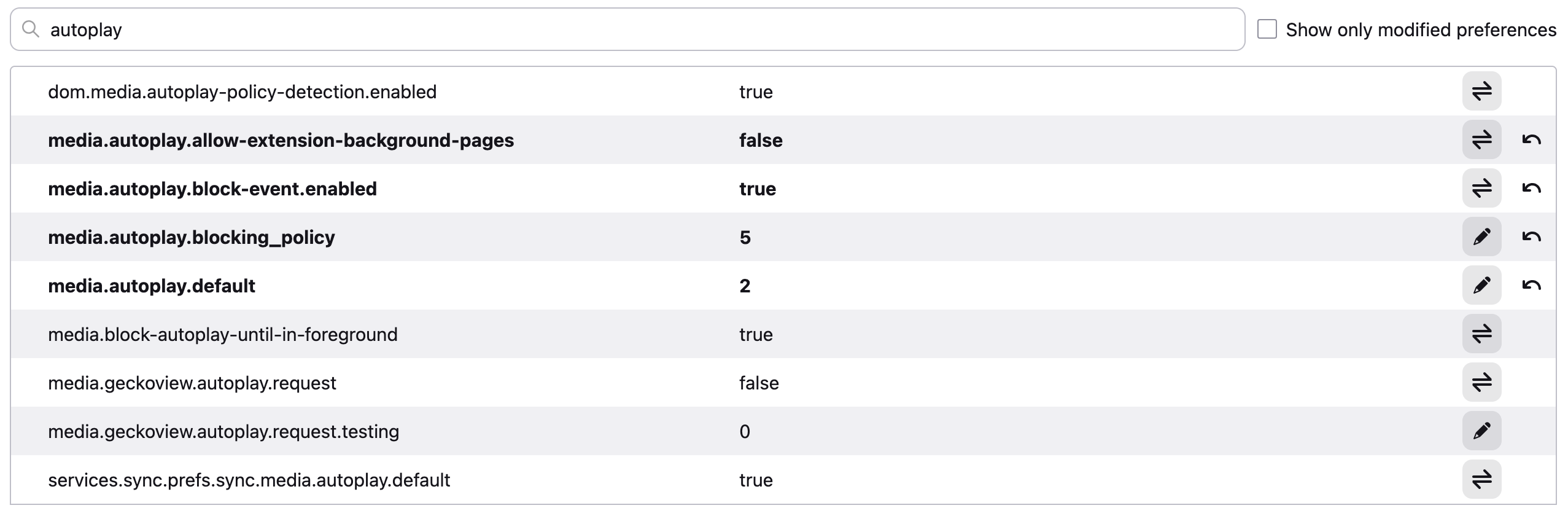1568x516 pixels.
Task: Click the value 5 of blocking_policy
Action: 745,237
